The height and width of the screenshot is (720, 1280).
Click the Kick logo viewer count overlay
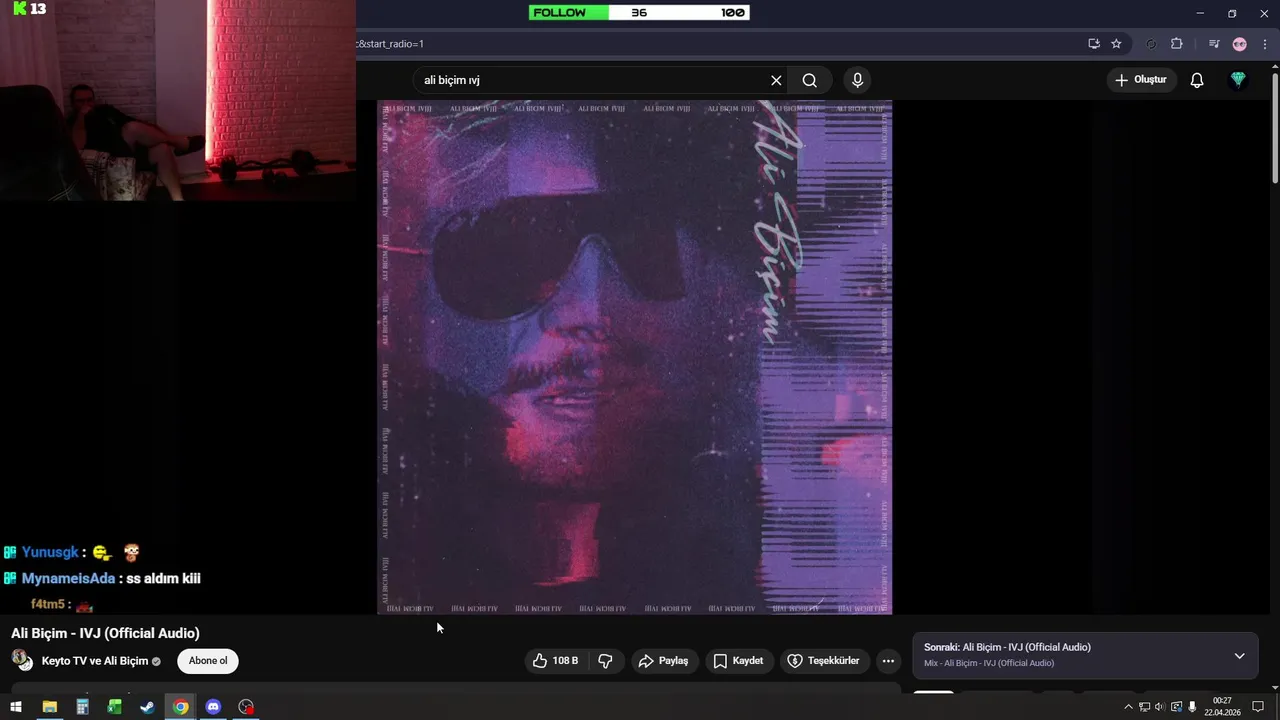30,9
